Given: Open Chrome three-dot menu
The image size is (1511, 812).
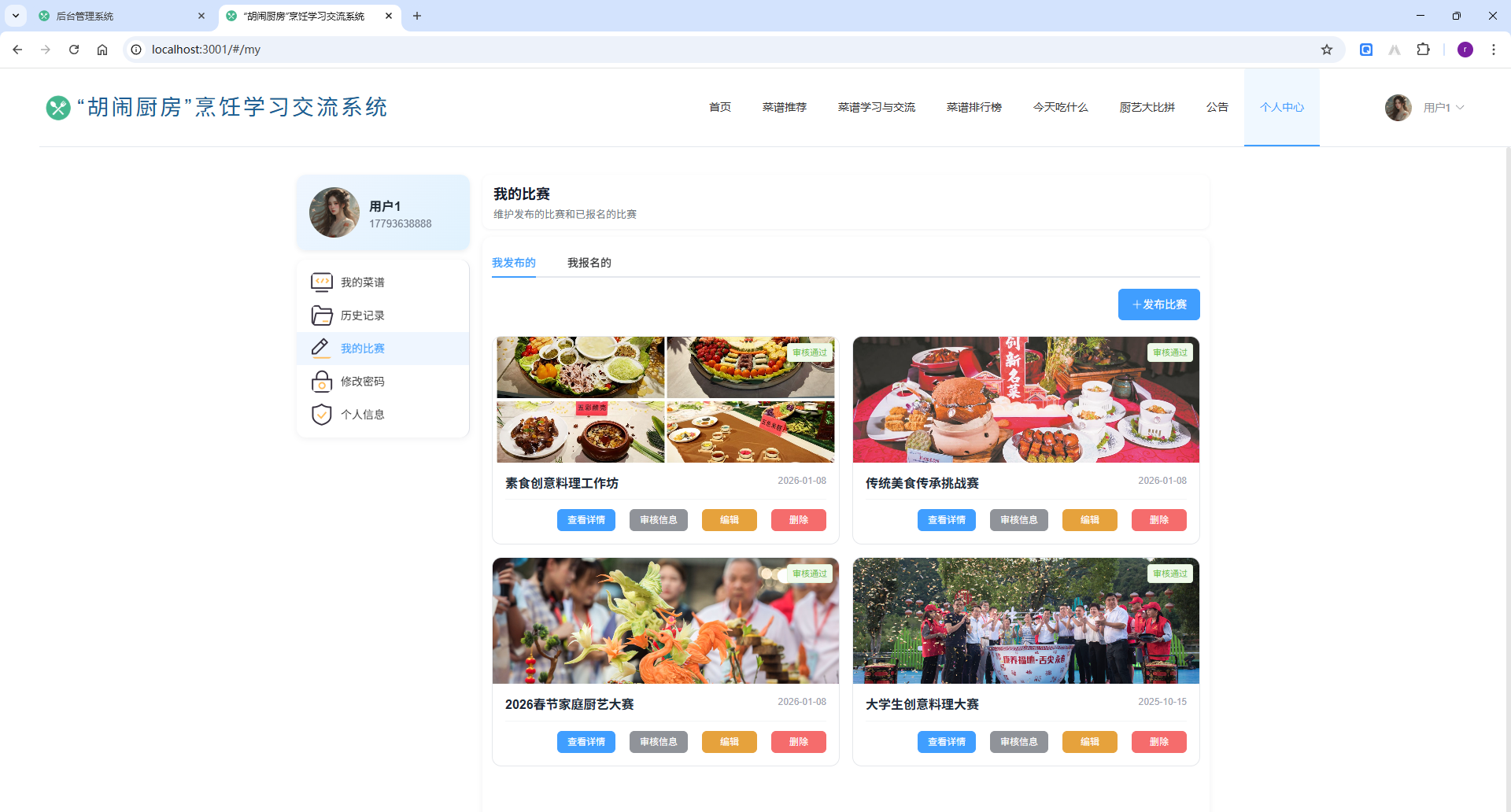Looking at the screenshot, I should pos(1494,50).
